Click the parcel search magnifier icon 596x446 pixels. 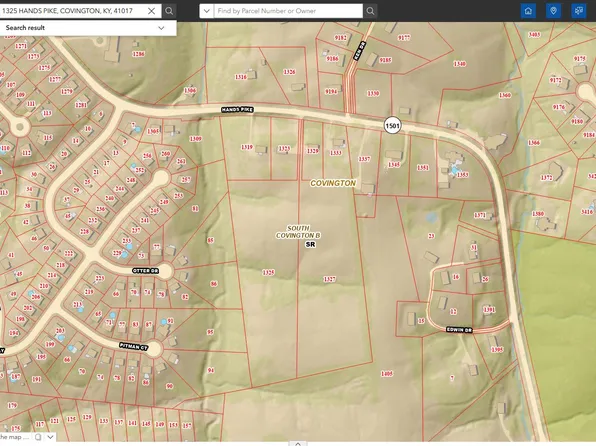370,11
